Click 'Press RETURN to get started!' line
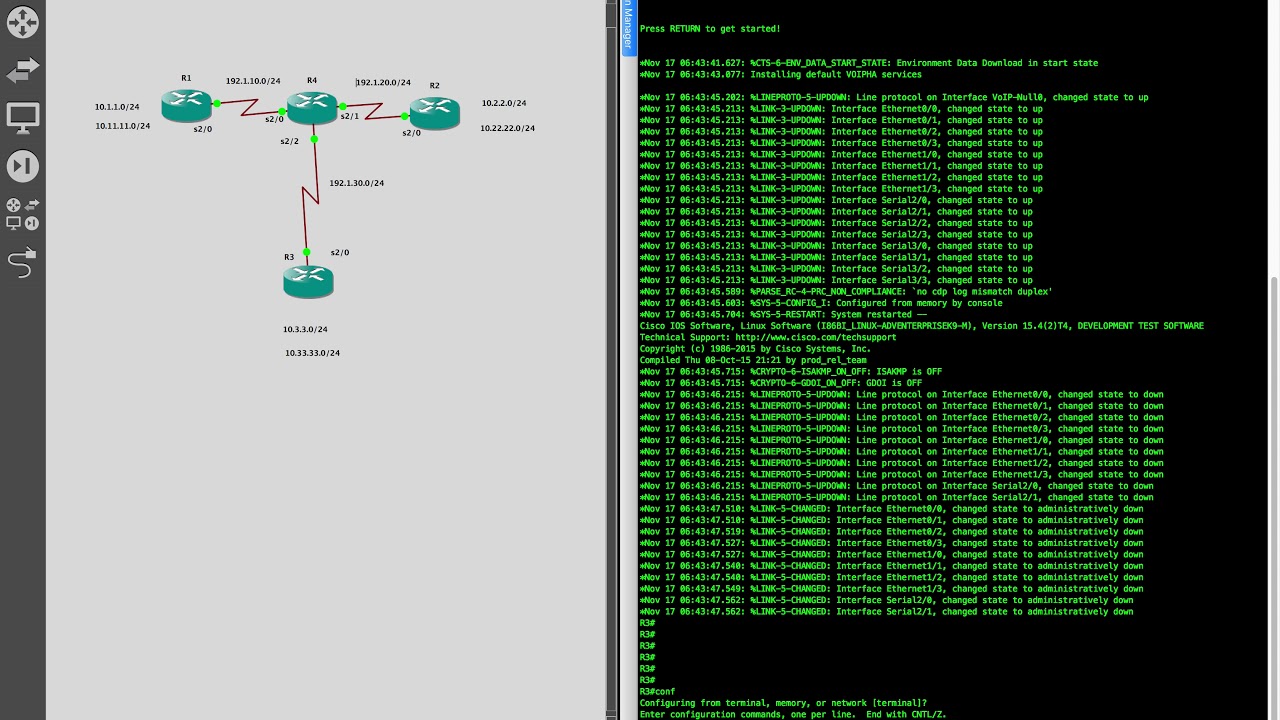 tap(710, 29)
